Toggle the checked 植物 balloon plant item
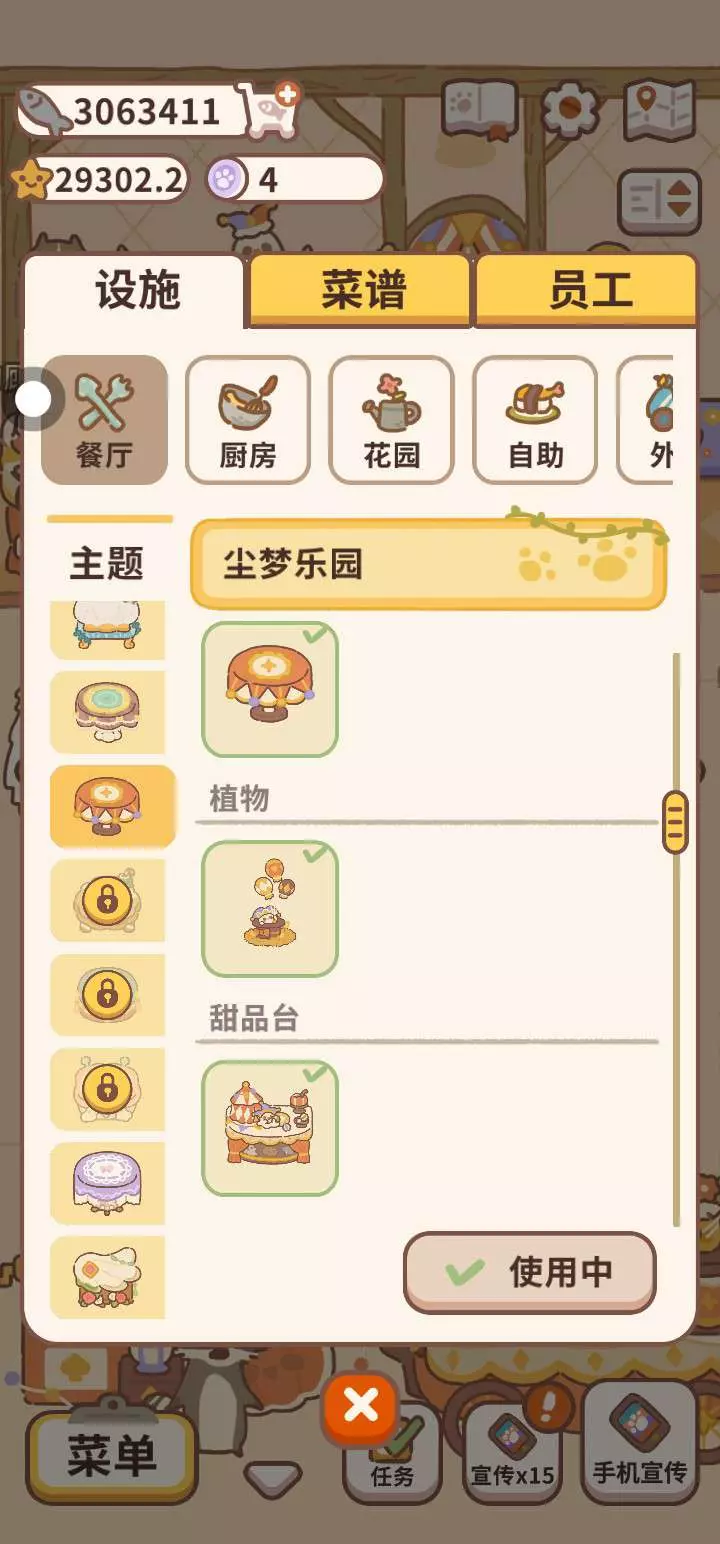The image size is (720, 1544). tap(270, 909)
